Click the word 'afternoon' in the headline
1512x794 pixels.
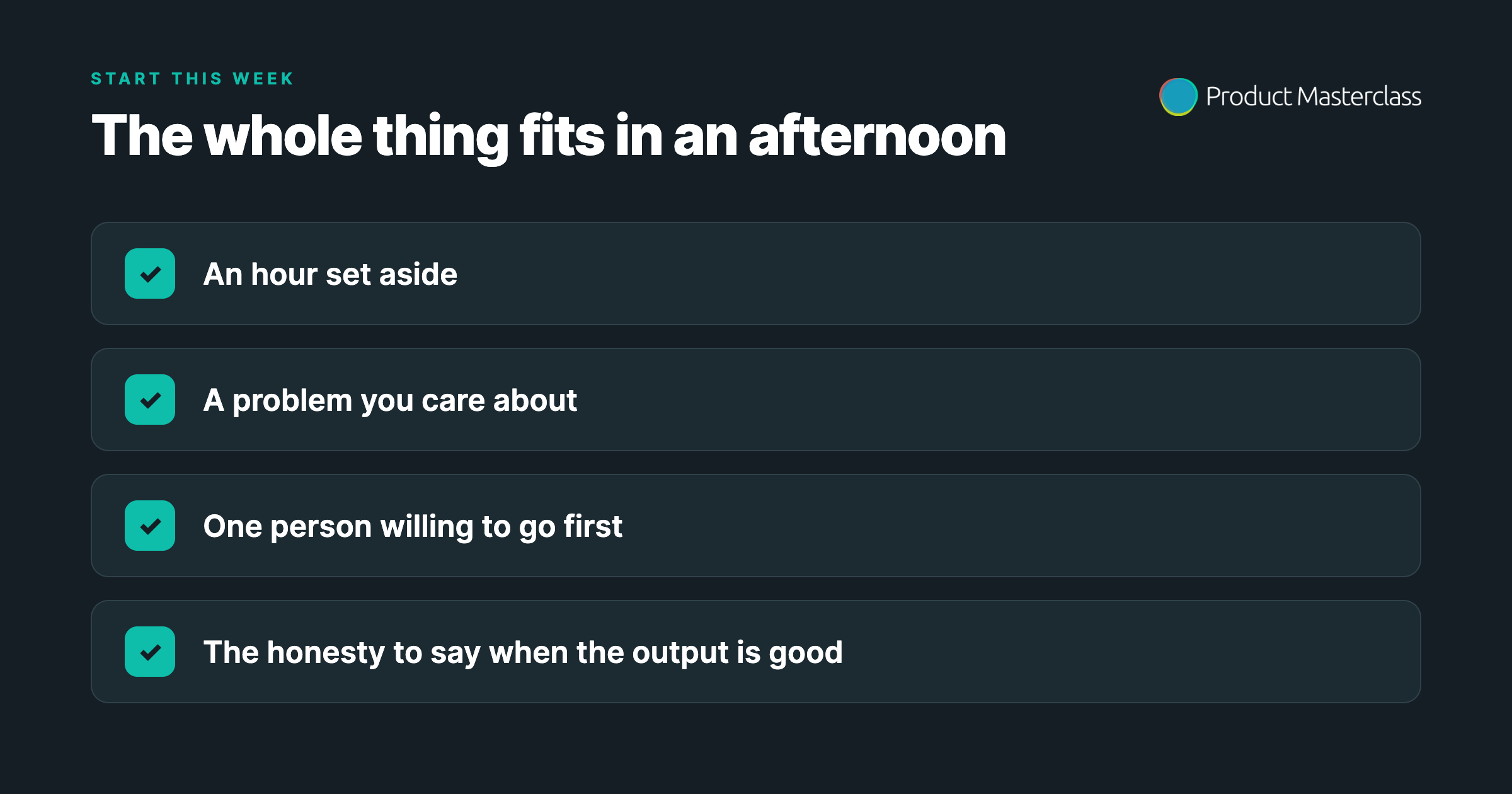pyautogui.click(x=877, y=135)
